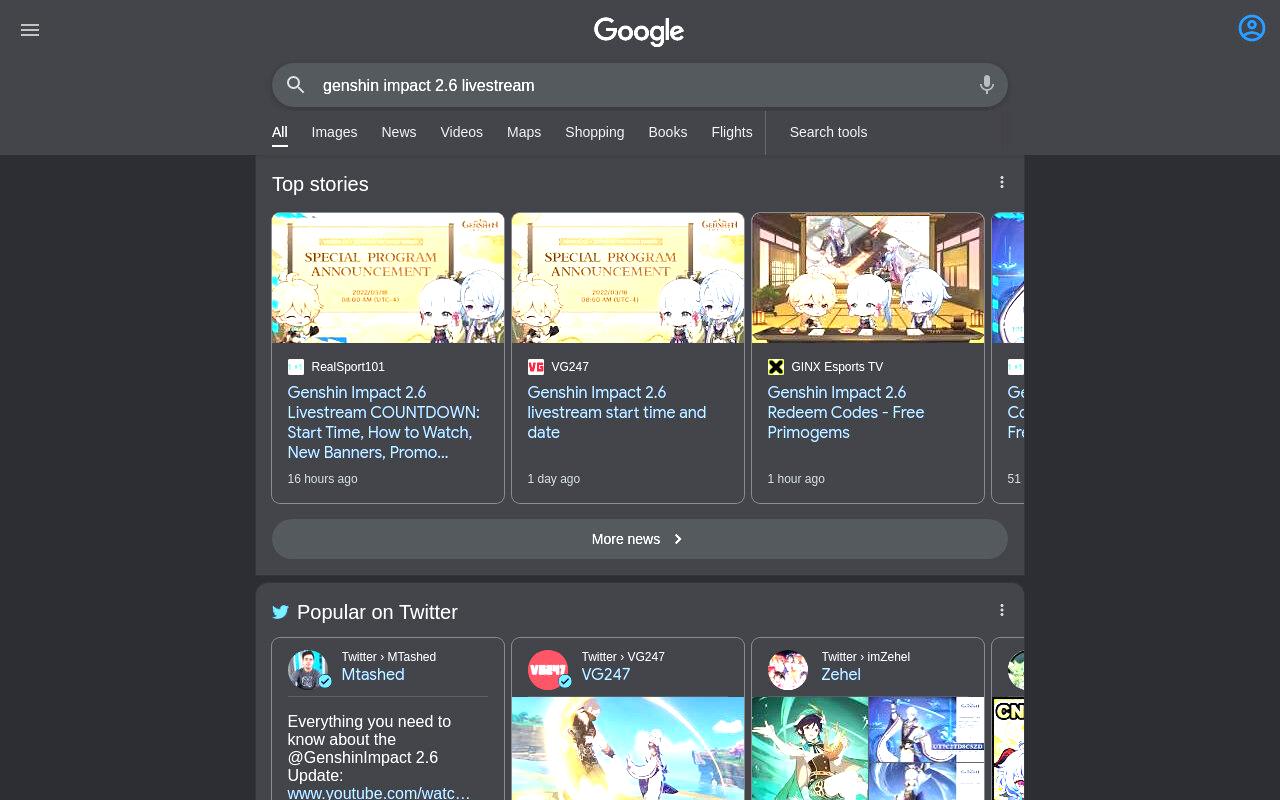Open Livestream COUNTDOWN story headline
1280x800 pixels.
pos(384,422)
